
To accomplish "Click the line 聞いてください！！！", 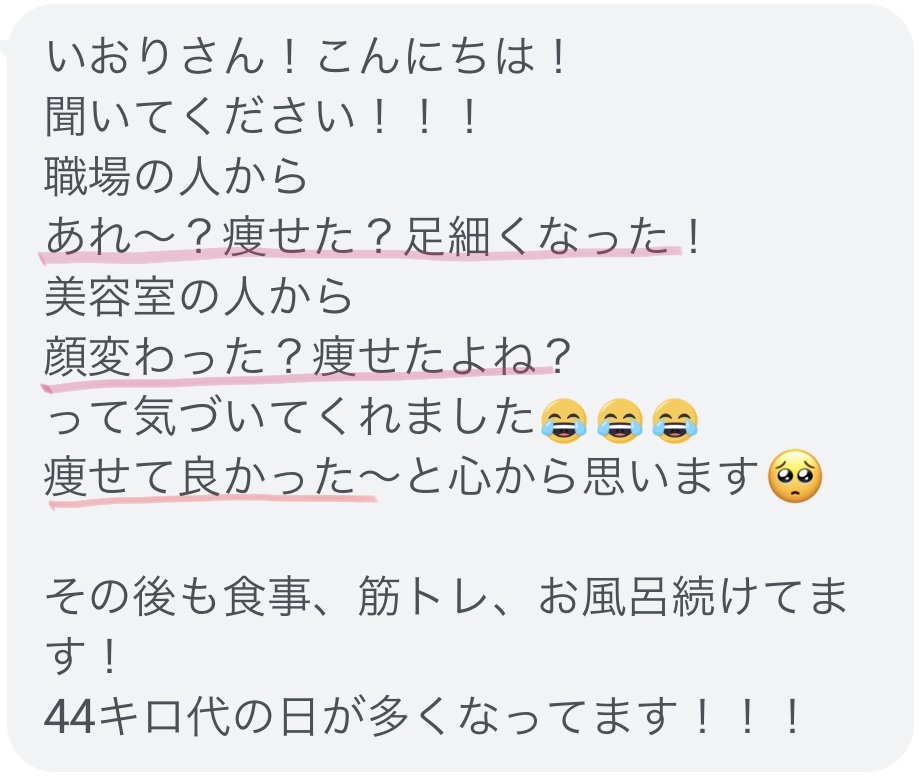I will click(x=262, y=117).
